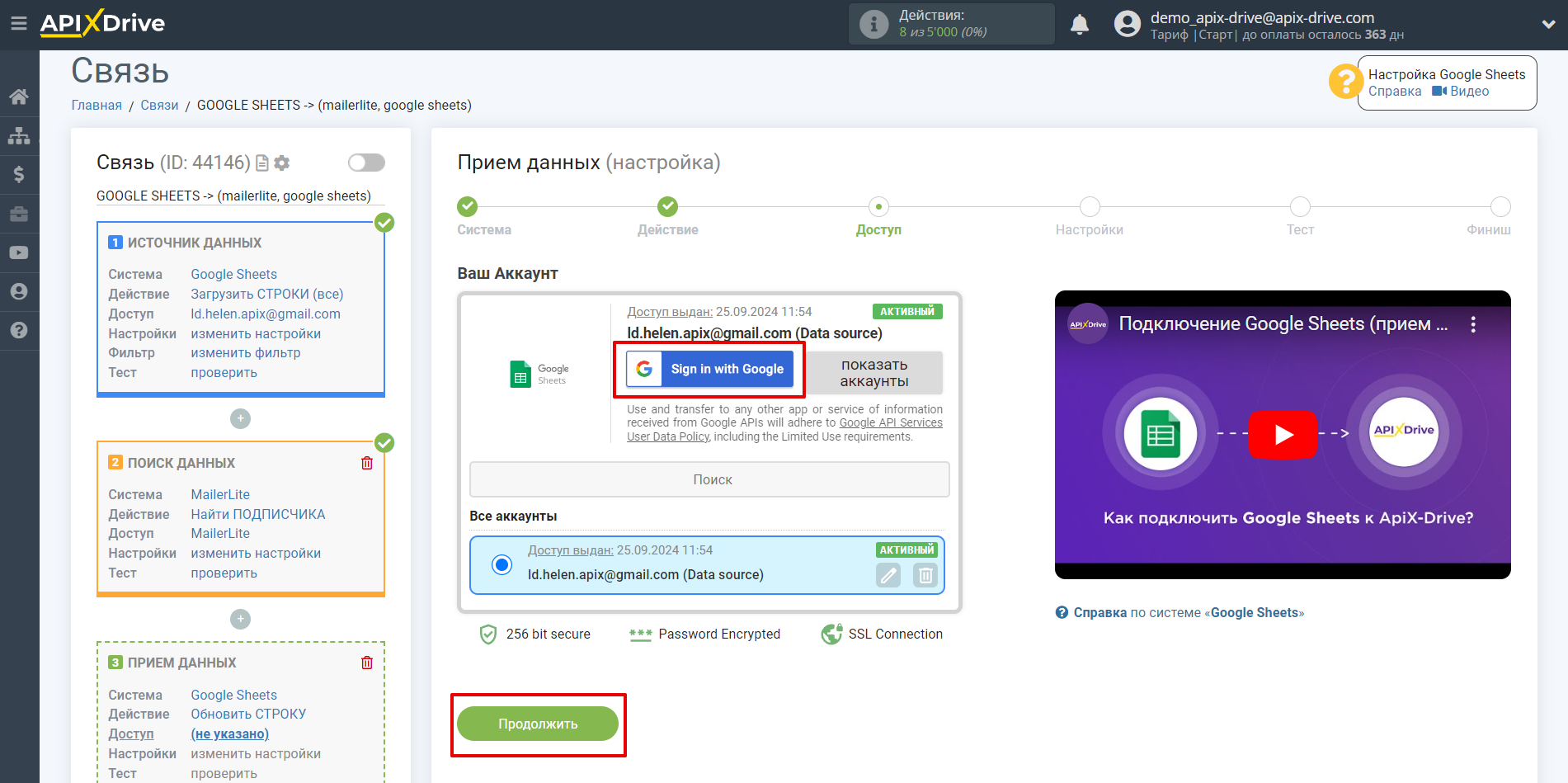Image resolution: width=1568 pixels, height=783 pixels.
Task: Delete the ПРИЕМ ДАННЫХ block
Action: click(367, 663)
